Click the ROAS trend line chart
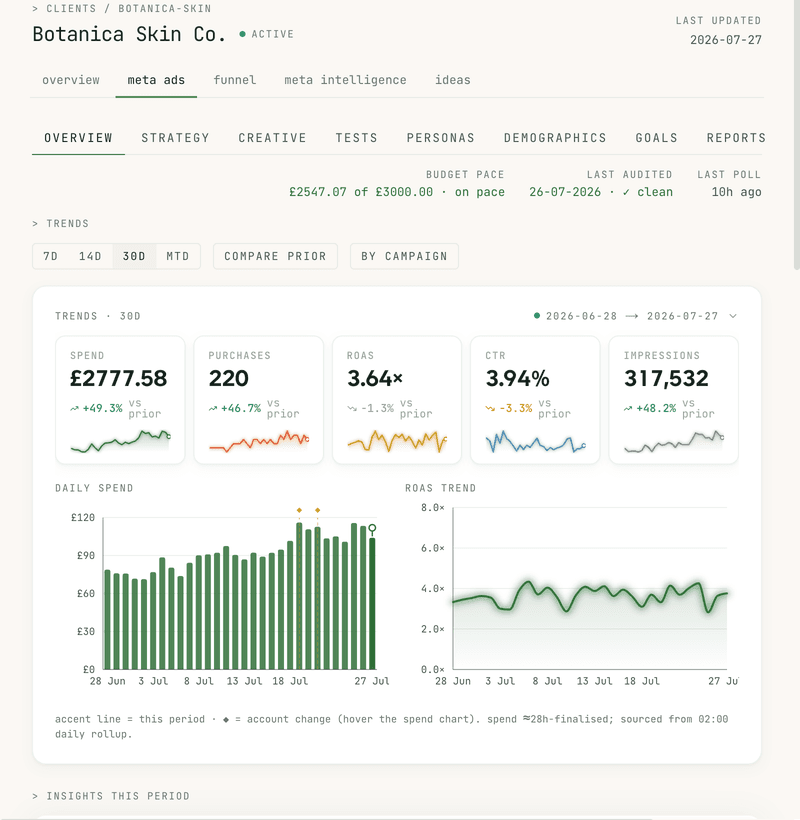 coord(590,596)
